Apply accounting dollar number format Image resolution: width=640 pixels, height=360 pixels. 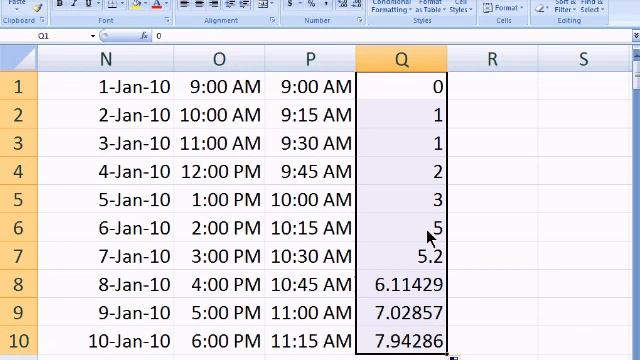coord(290,4)
